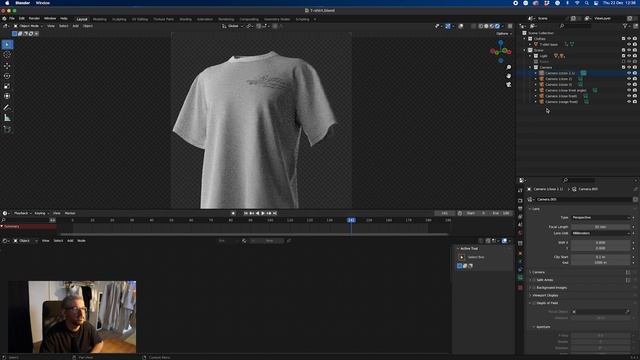This screenshot has height=360, width=640.
Task: Toggle visibility of Clothes collection
Action: click(x=629, y=39)
